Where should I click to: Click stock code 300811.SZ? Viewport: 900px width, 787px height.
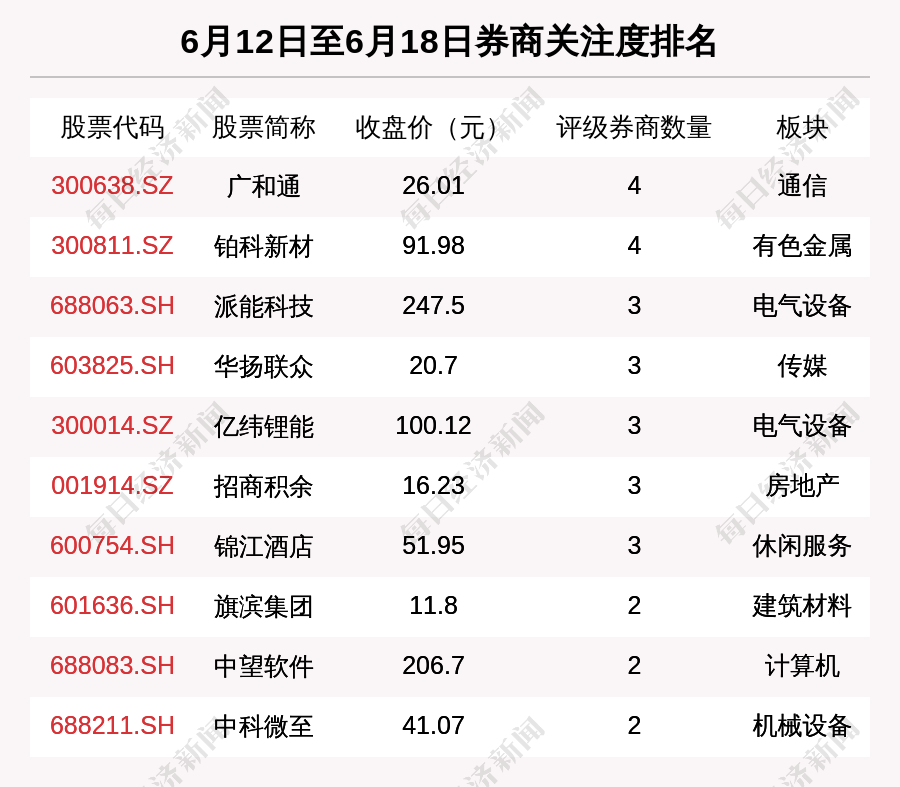click(112, 246)
